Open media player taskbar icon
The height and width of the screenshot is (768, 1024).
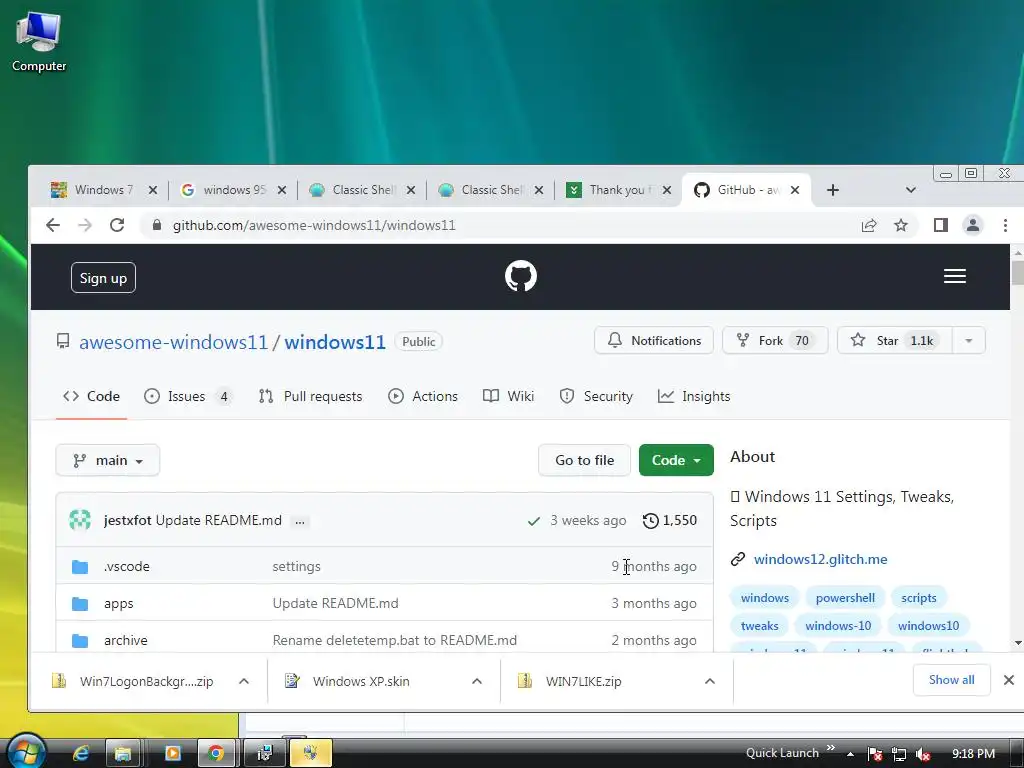[x=172, y=754]
